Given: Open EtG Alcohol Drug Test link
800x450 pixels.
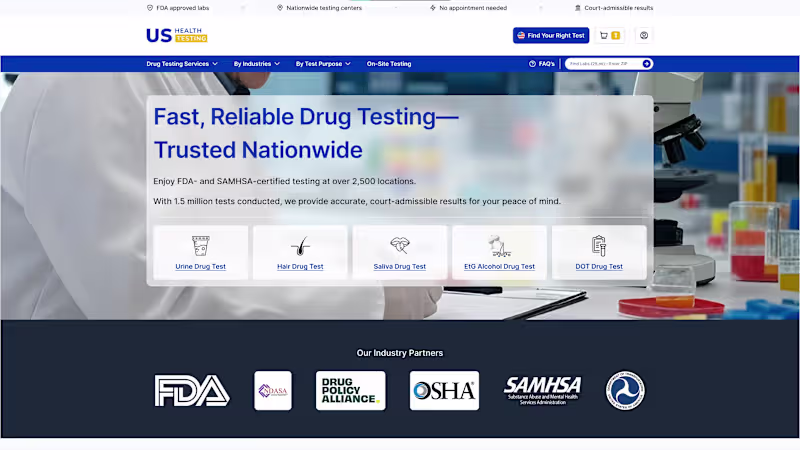Looking at the screenshot, I should pos(499,266).
